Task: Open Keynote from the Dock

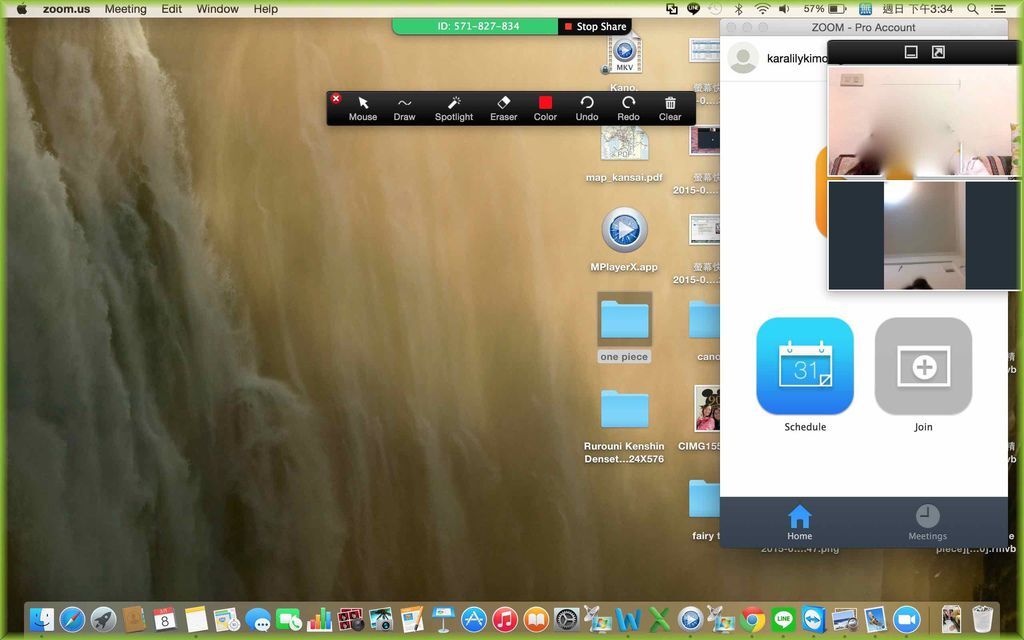Action: pos(443,618)
